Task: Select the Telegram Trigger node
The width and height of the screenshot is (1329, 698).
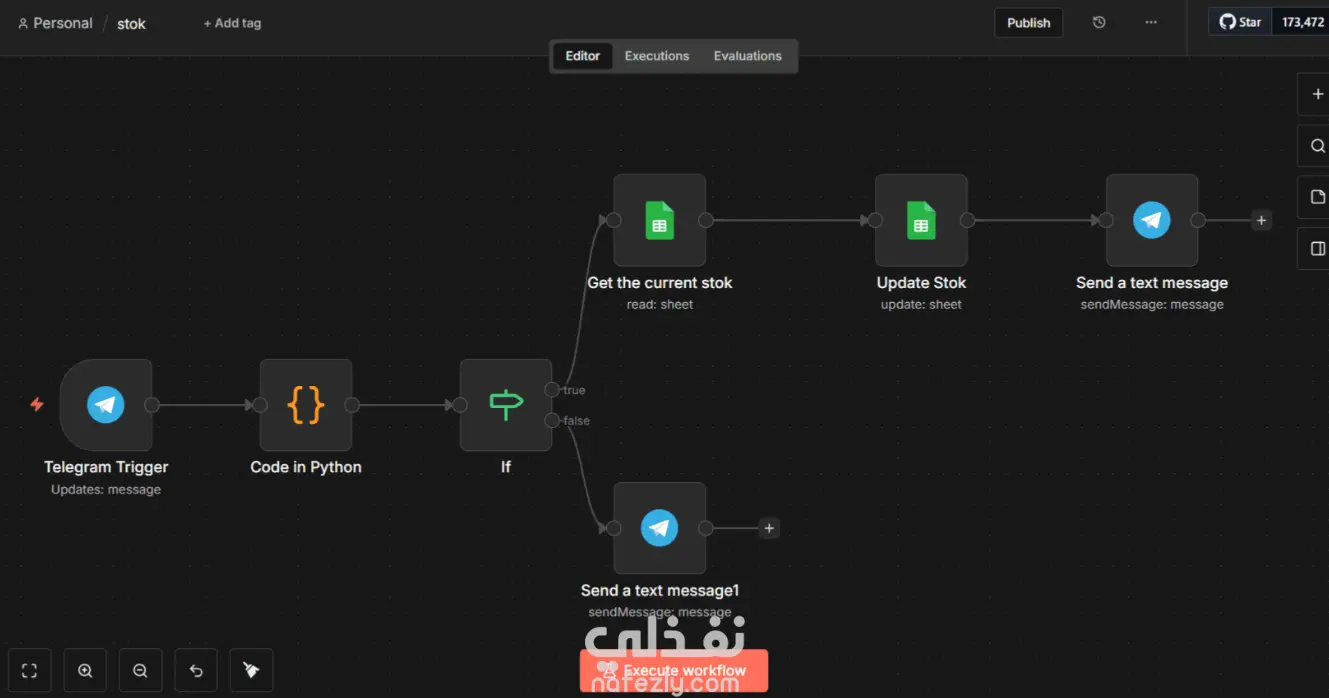Action: click(x=106, y=405)
